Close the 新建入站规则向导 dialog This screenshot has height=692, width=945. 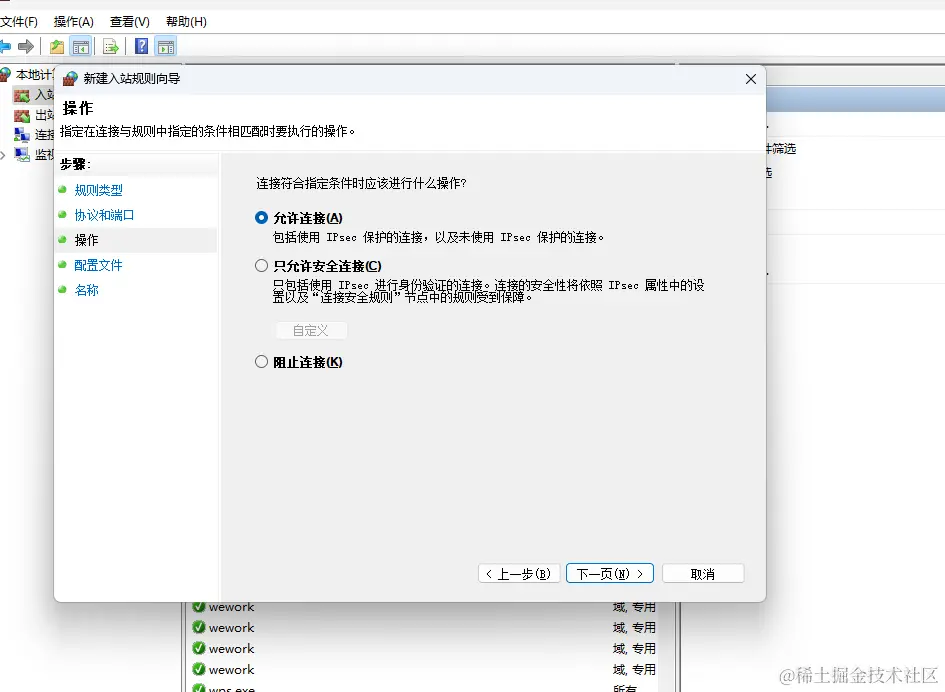coord(751,79)
